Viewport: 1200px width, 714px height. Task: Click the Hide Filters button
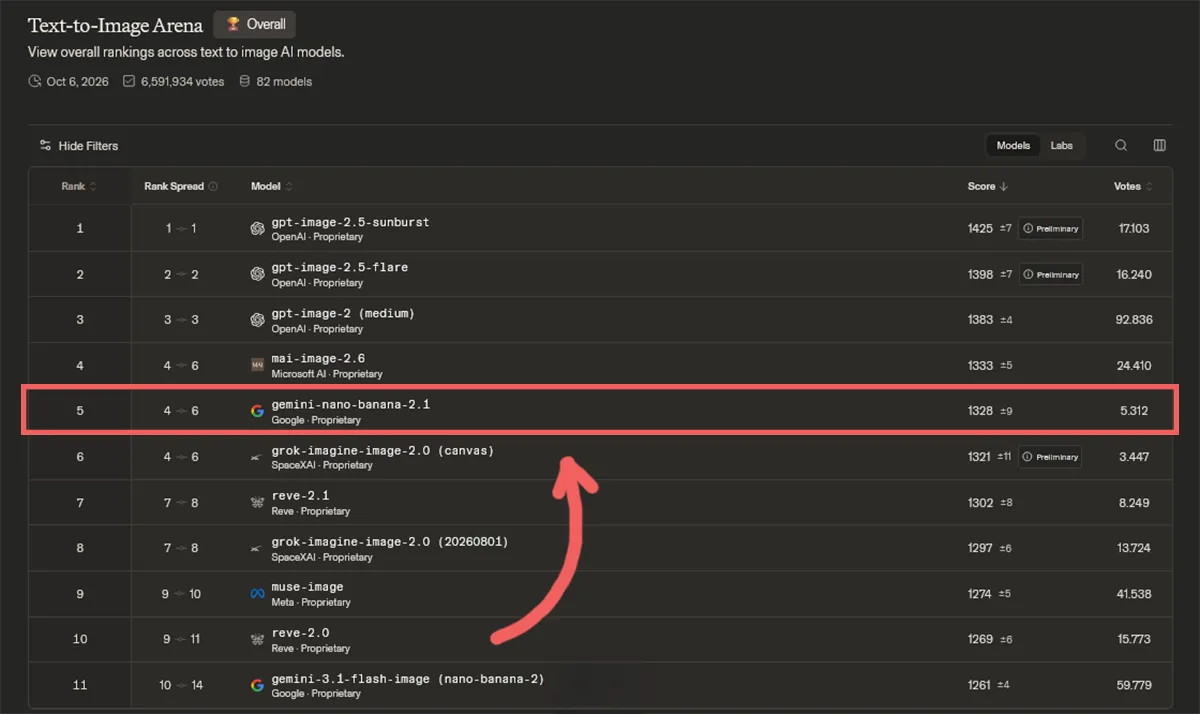click(79, 146)
